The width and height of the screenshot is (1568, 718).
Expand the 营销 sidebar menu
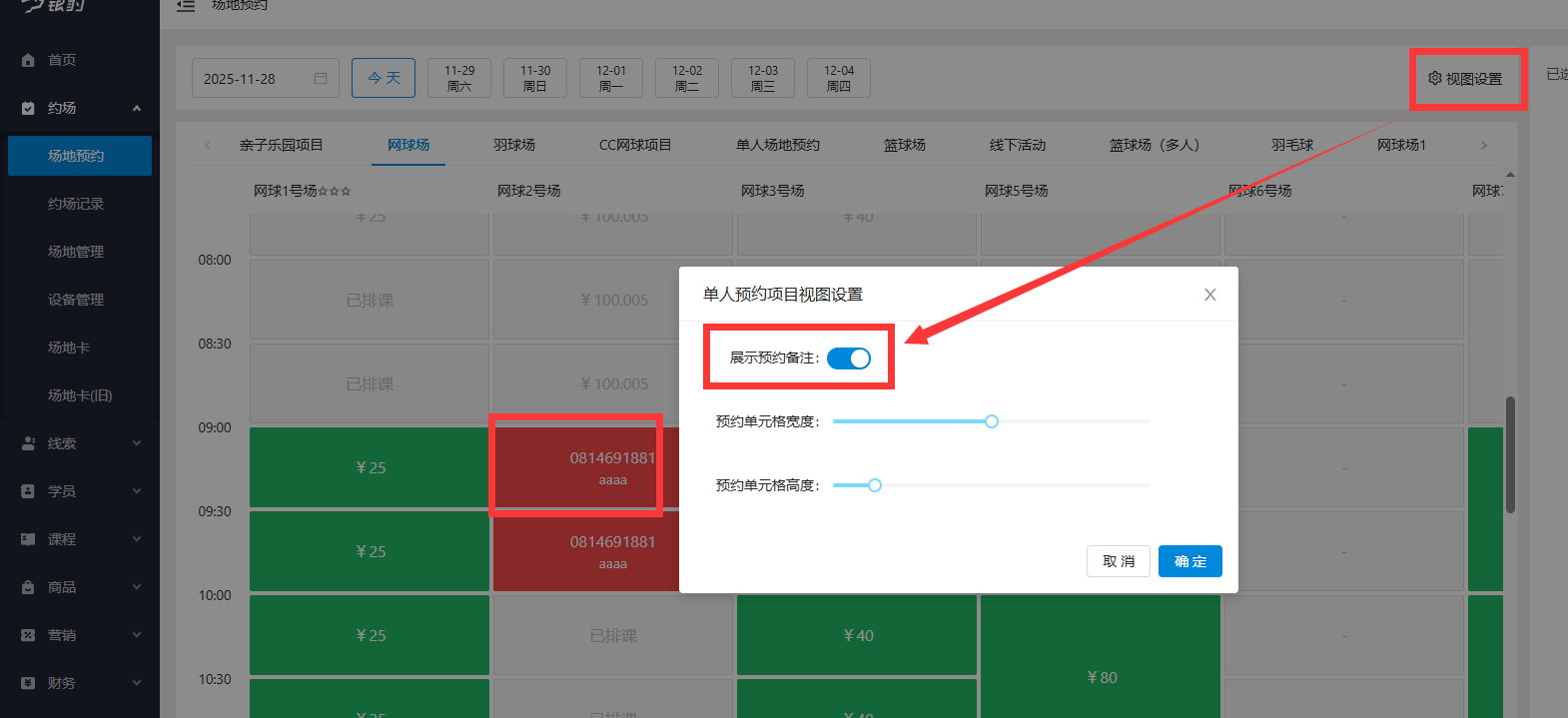click(x=137, y=635)
